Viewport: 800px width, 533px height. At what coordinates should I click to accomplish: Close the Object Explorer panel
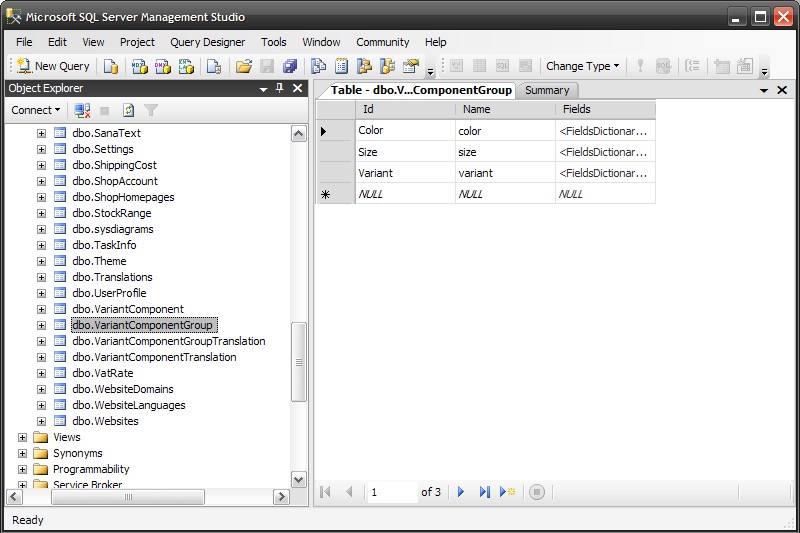point(297,88)
